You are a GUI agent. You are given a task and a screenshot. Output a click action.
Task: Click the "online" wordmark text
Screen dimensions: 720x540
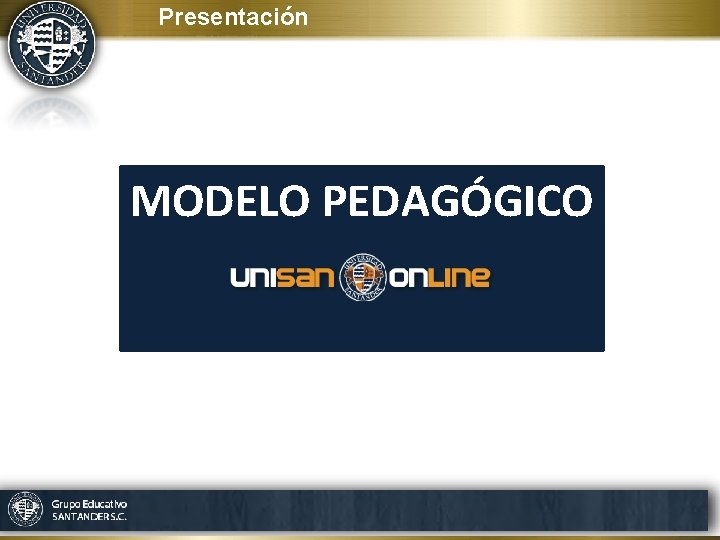440,277
